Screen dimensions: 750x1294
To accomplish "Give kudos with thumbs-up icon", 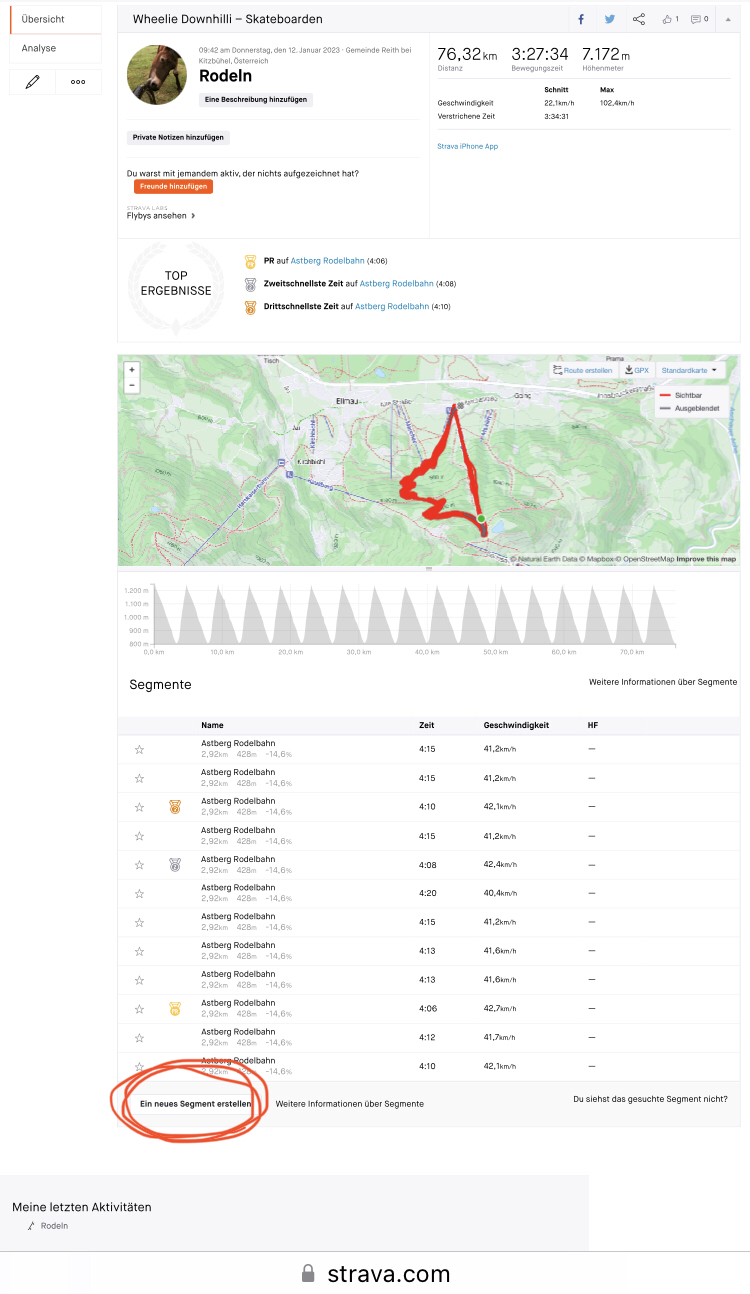I will (x=670, y=19).
